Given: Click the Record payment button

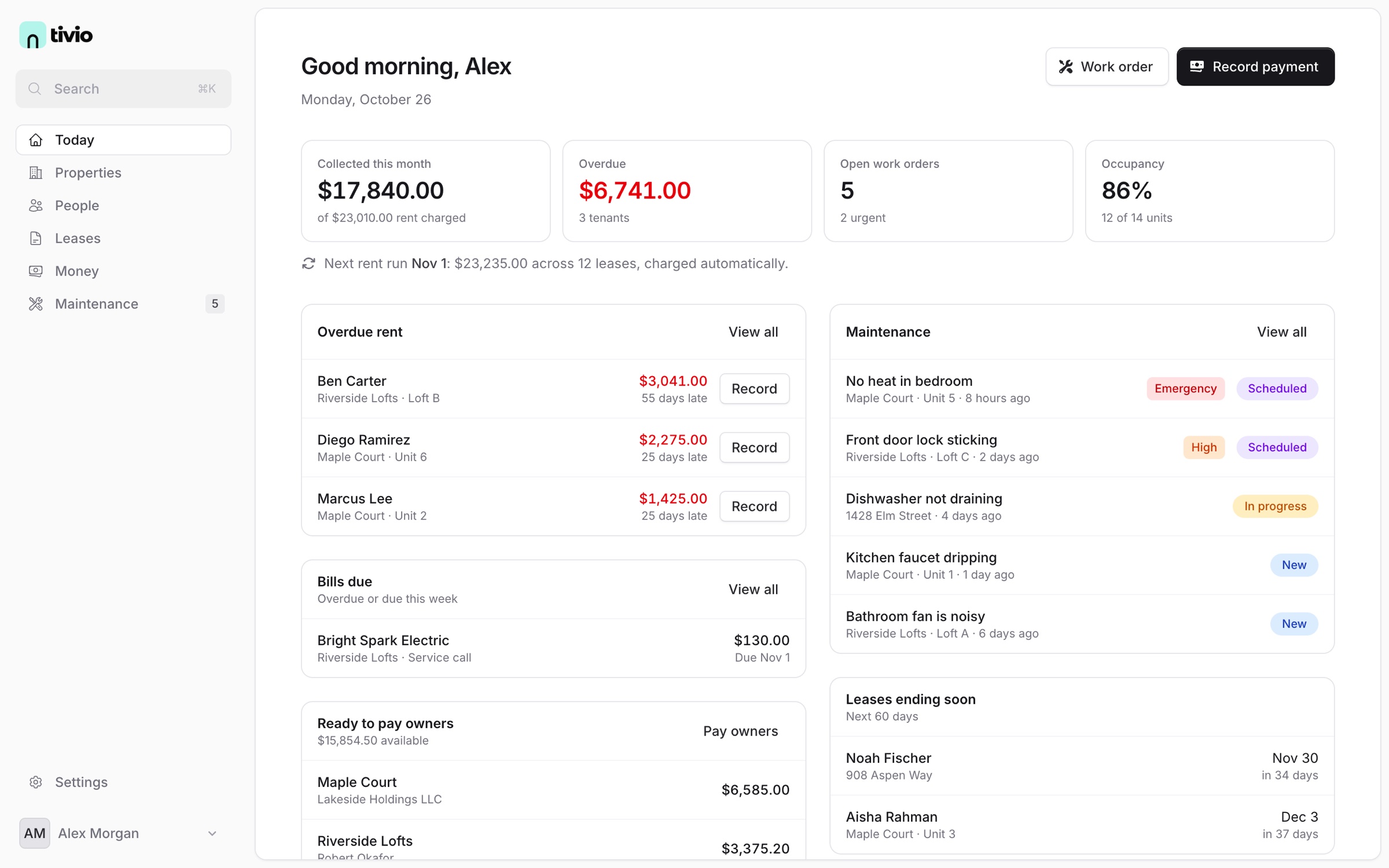Looking at the screenshot, I should point(1255,67).
